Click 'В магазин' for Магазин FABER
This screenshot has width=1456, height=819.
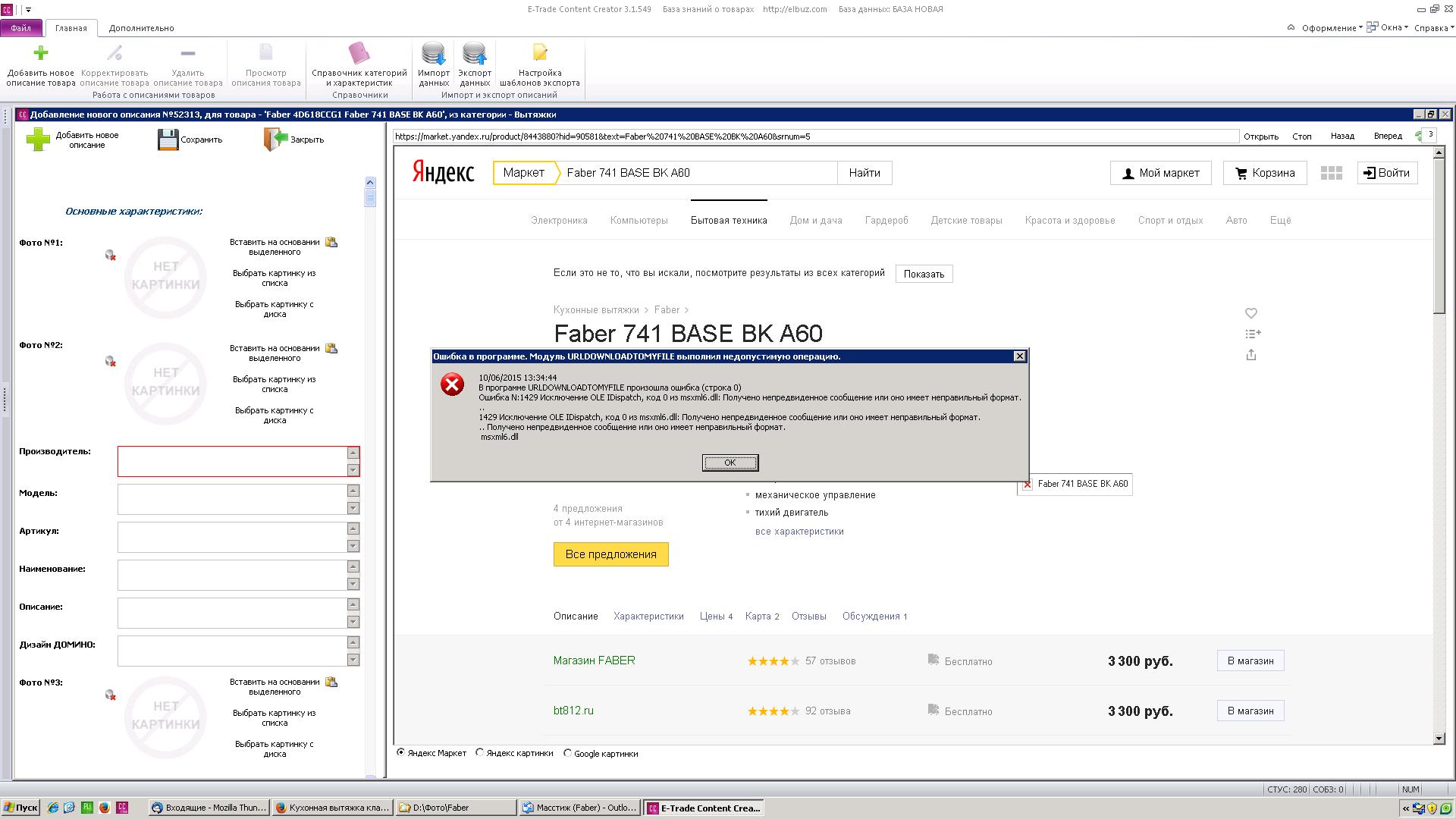click(1250, 661)
